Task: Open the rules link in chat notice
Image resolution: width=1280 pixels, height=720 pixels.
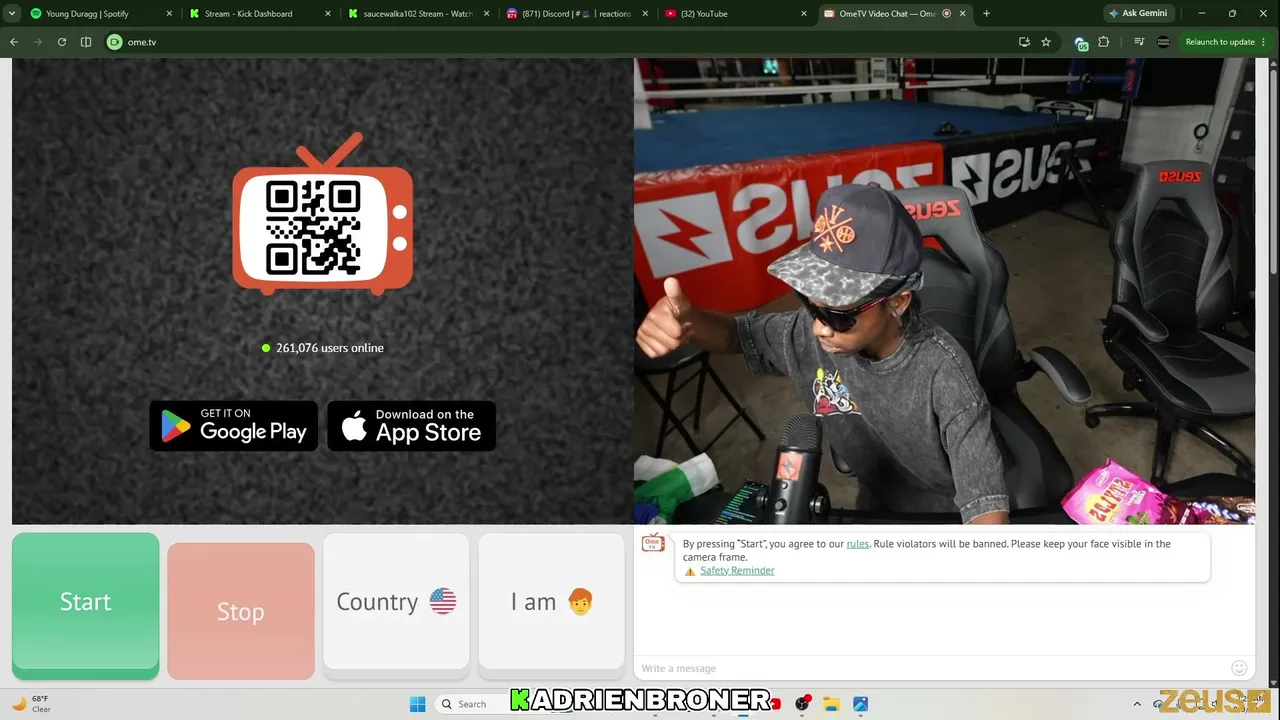Action: coord(858,544)
